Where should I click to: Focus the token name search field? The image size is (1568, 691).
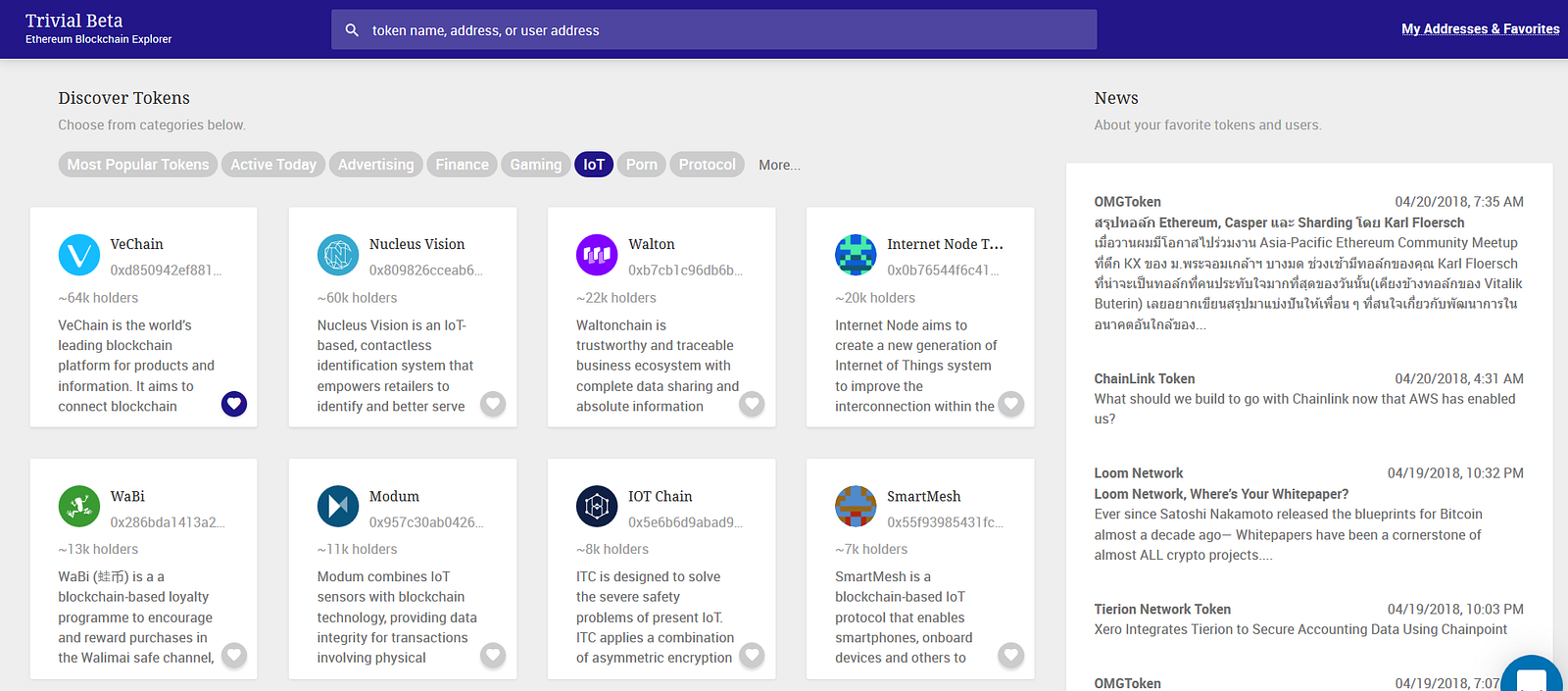713,30
